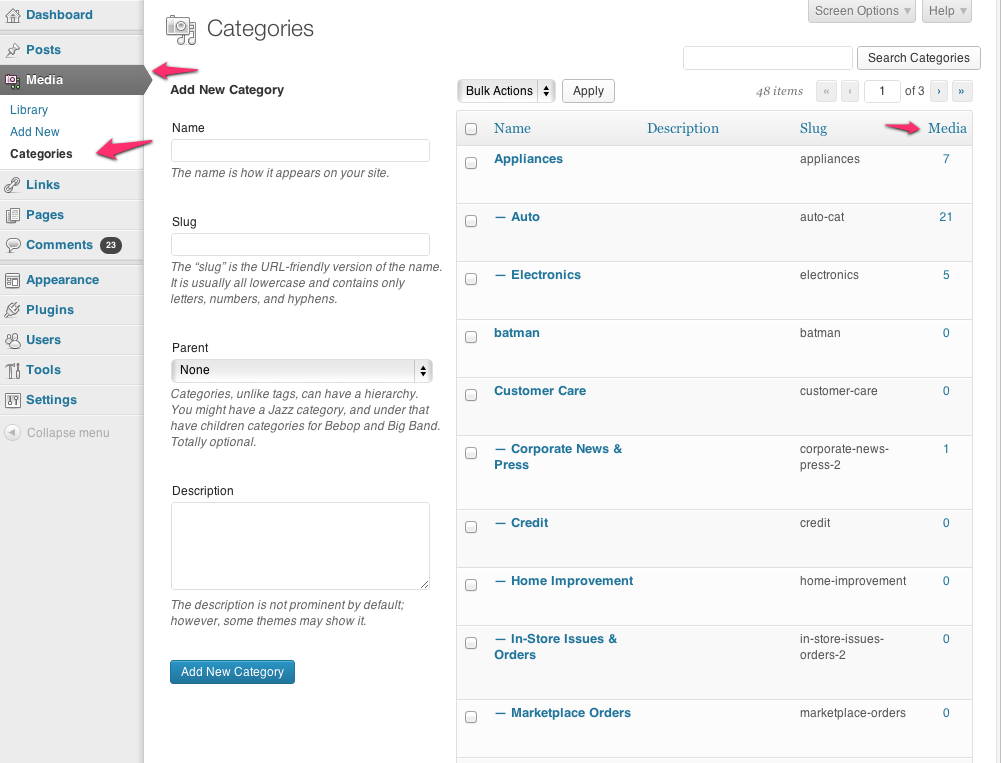
Task: Click the Search Categories button
Action: pyautogui.click(x=918, y=58)
